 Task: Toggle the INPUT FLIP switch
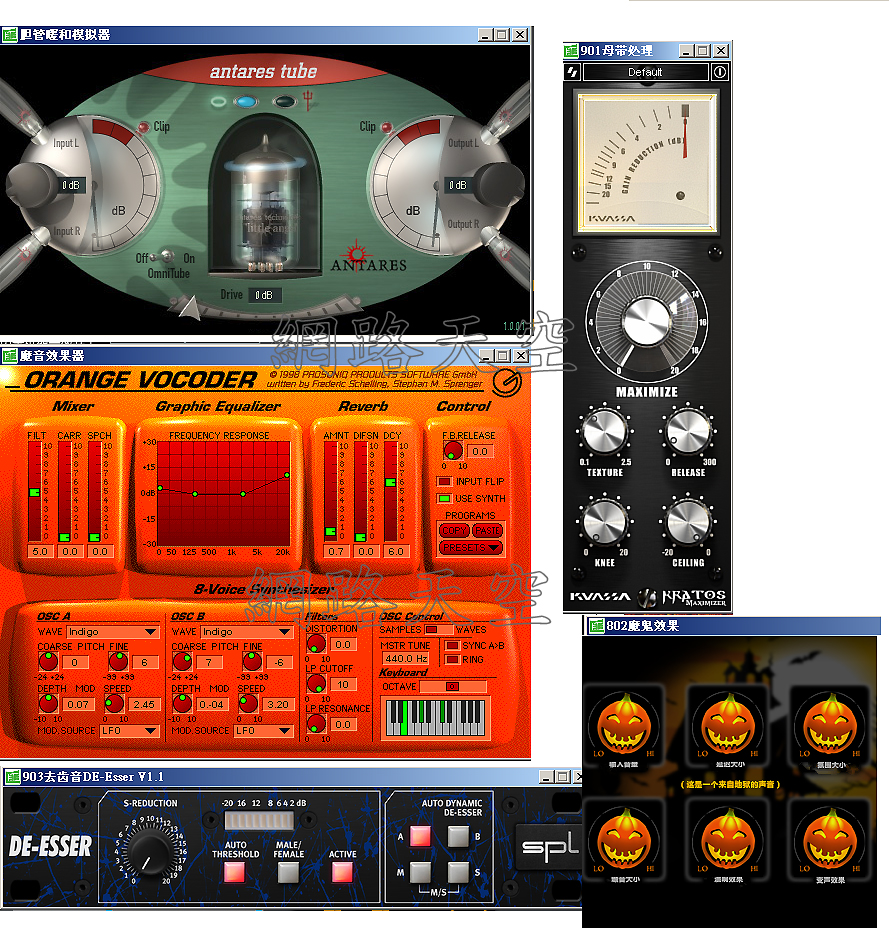445,482
